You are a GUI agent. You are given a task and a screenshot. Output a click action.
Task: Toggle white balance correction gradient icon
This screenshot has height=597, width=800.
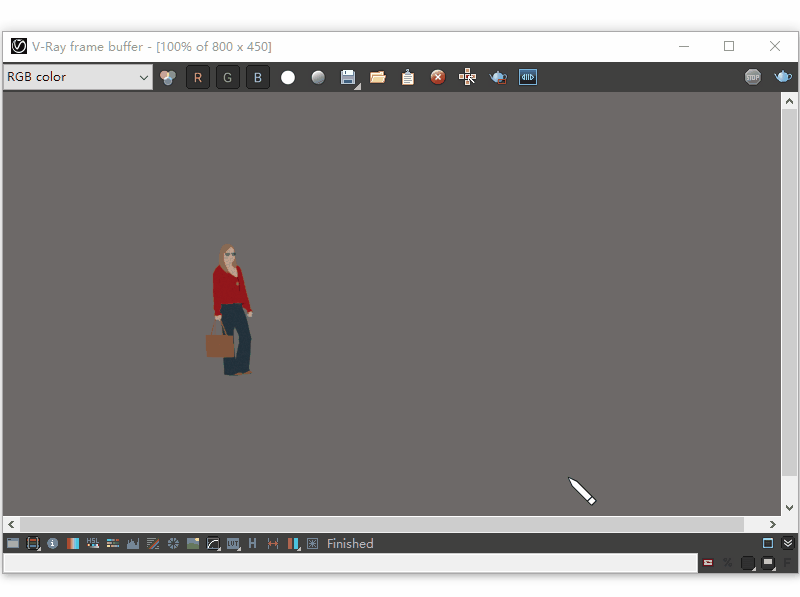click(x=72, y=543)
